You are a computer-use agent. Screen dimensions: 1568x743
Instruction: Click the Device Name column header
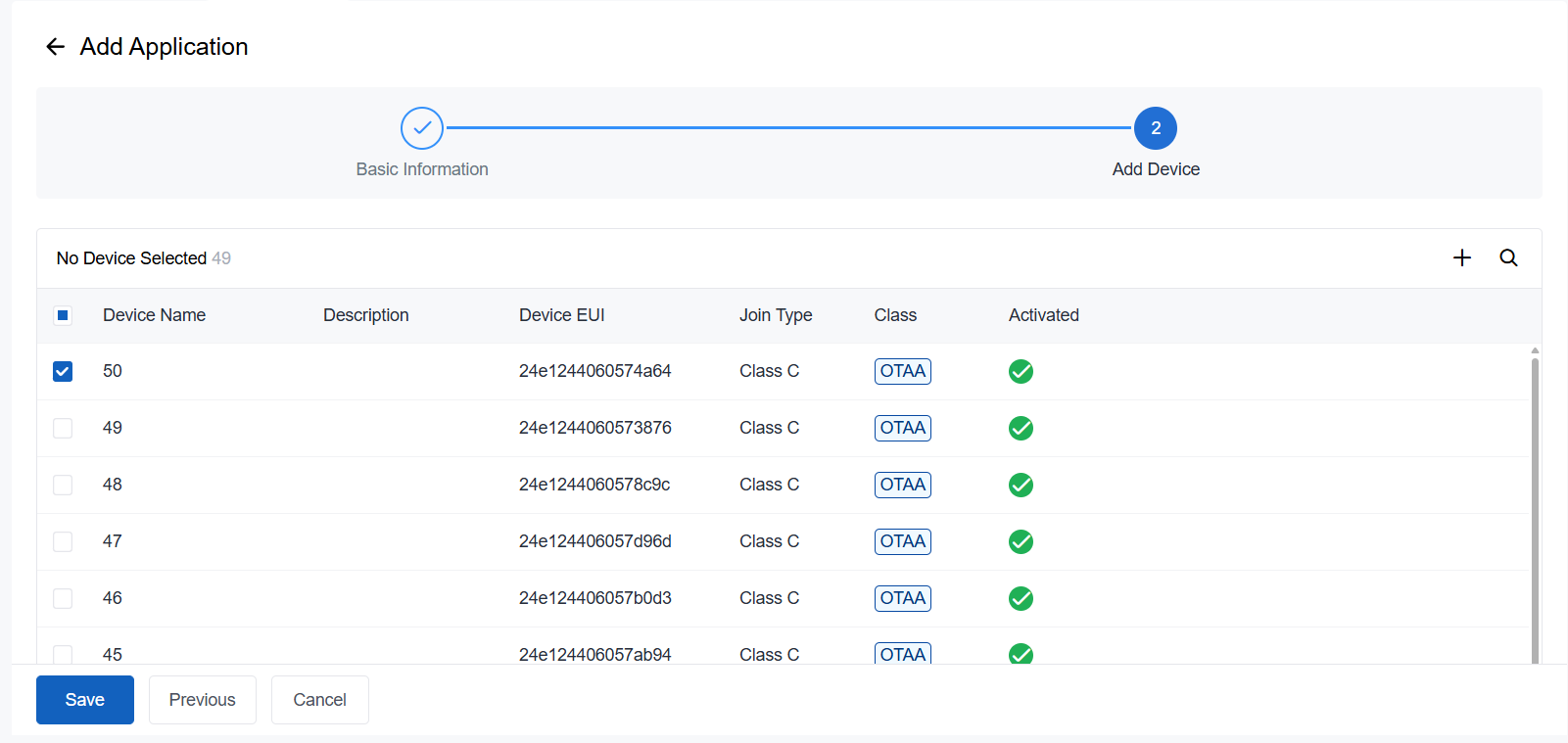click(x=154, y=315)
